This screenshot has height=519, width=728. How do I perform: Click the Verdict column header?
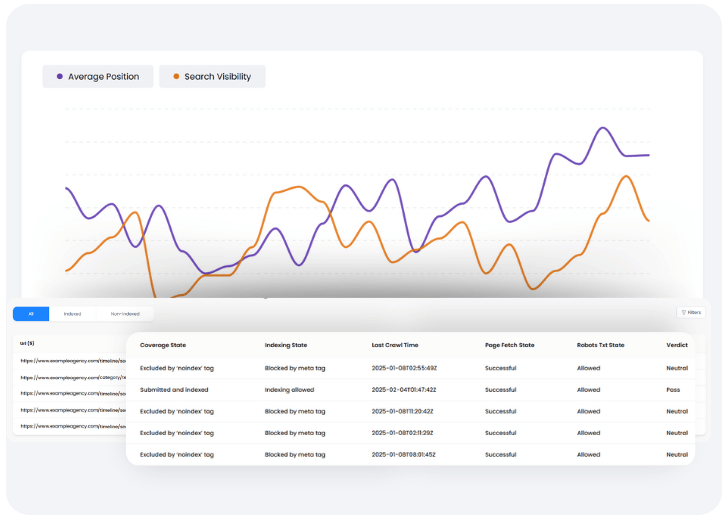tap(676, 345)
